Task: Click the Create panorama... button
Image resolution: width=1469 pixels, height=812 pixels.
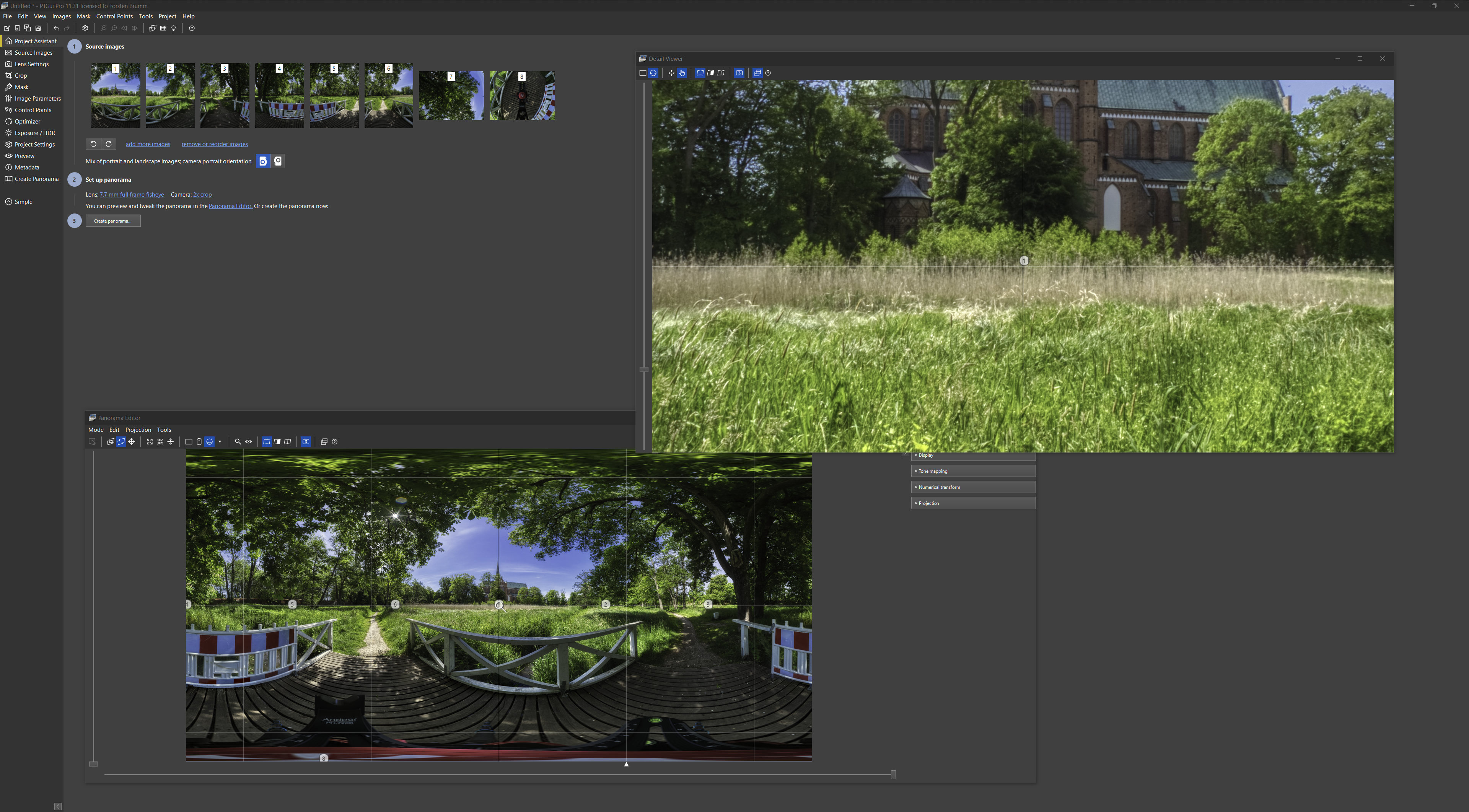Action: (113, 221)
